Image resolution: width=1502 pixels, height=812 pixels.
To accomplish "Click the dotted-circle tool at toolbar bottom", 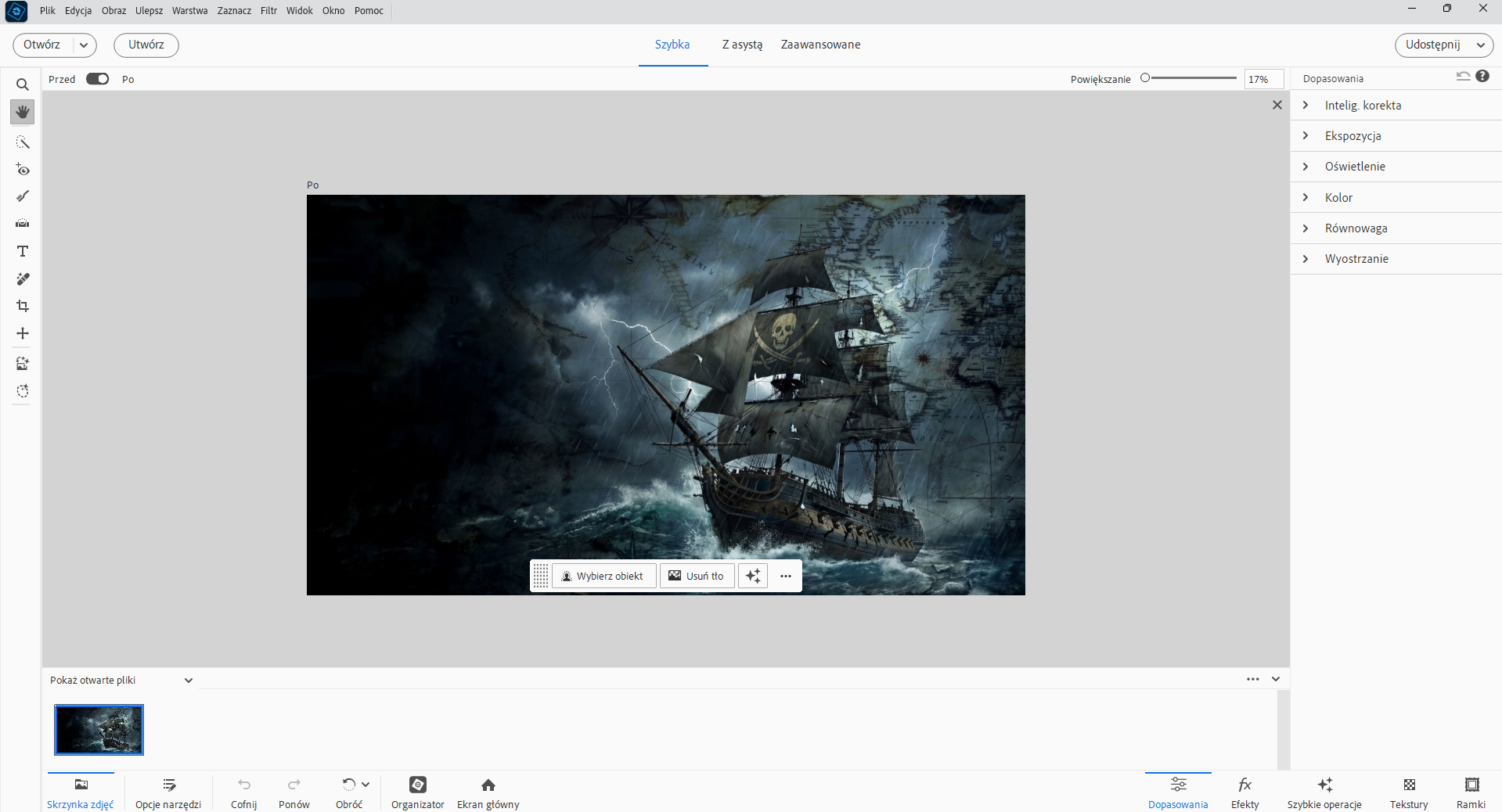I will (x=23, y=390).
